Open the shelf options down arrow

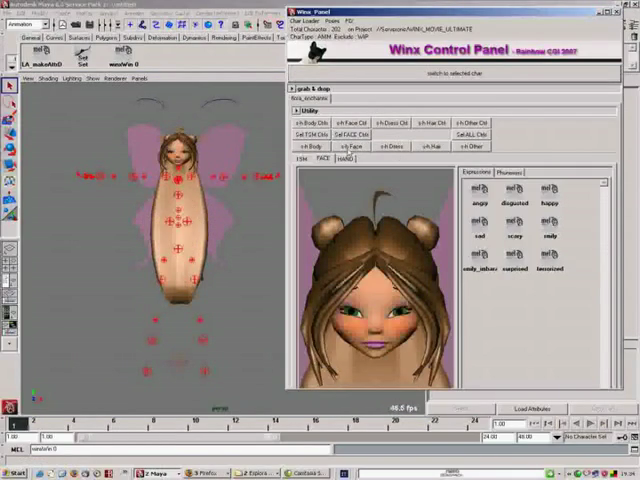click(x=12, y=67)
